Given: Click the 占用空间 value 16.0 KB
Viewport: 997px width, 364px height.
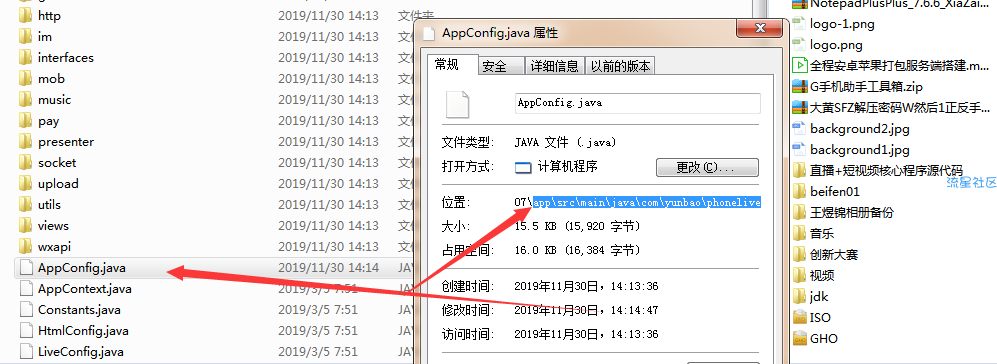Looking at the screenshot, I should pyautogui.click(x=577, y=251).
